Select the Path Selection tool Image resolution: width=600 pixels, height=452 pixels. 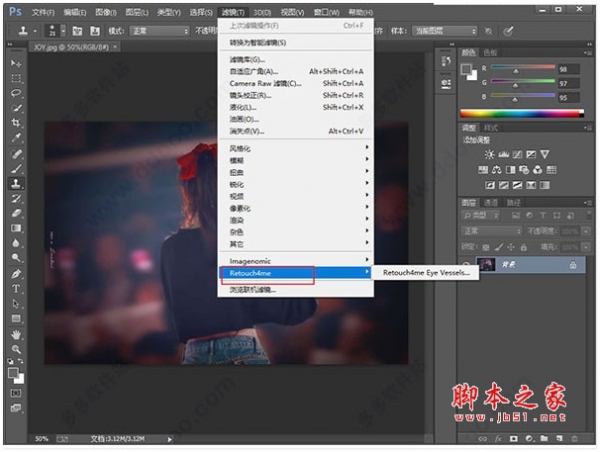pos(16,304)
